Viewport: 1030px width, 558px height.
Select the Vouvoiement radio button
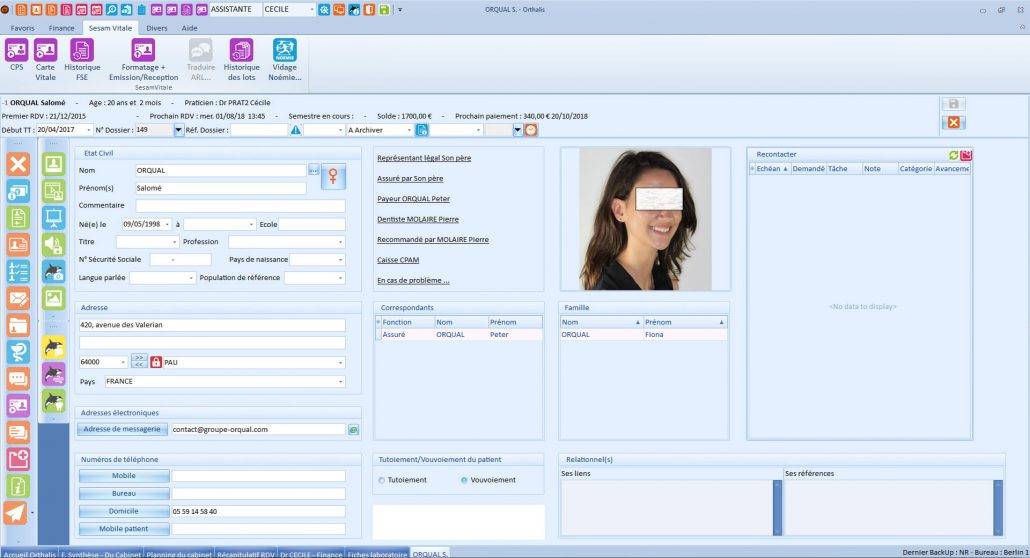[464, 480]
